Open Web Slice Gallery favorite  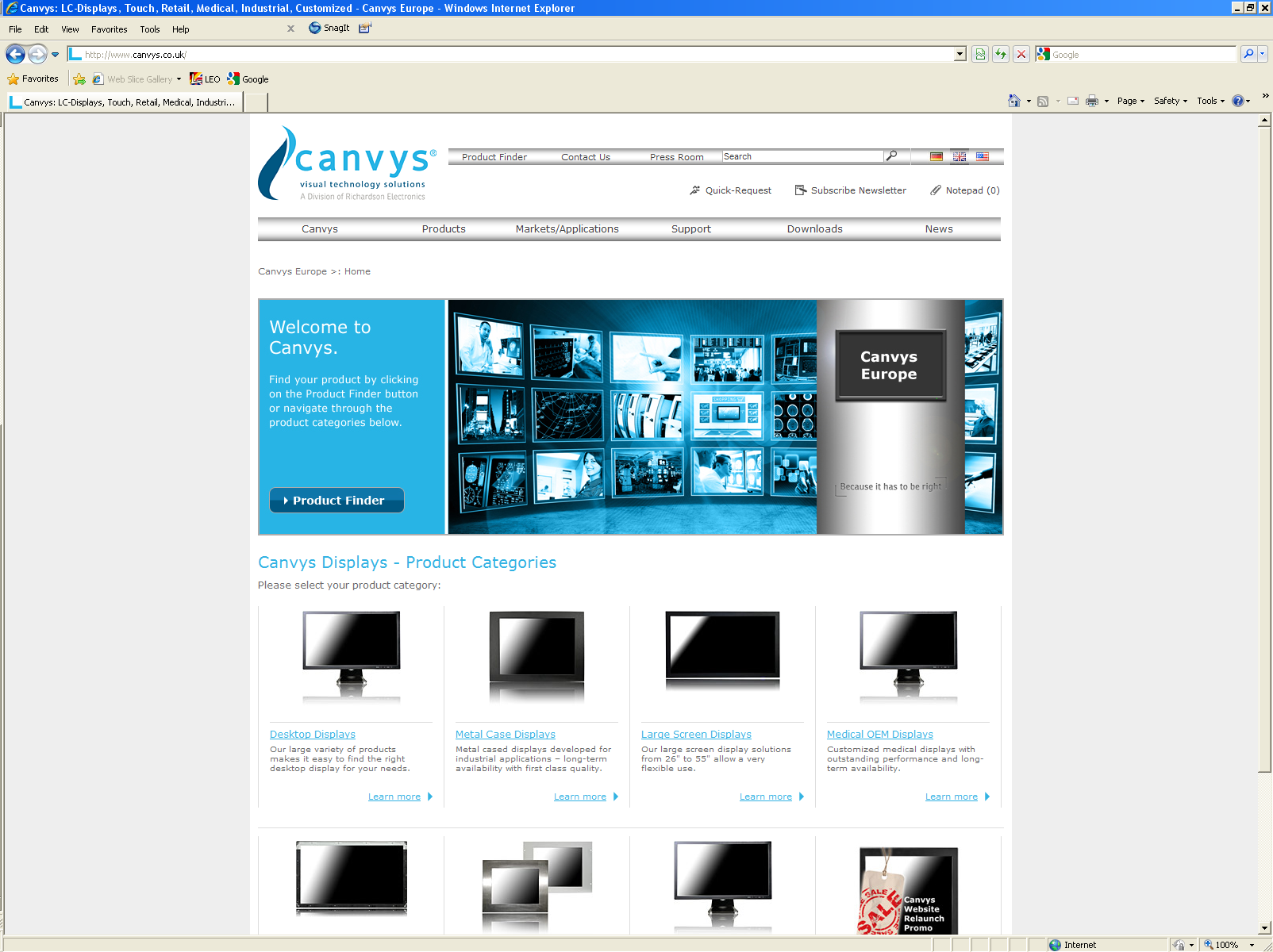(133, 79)
